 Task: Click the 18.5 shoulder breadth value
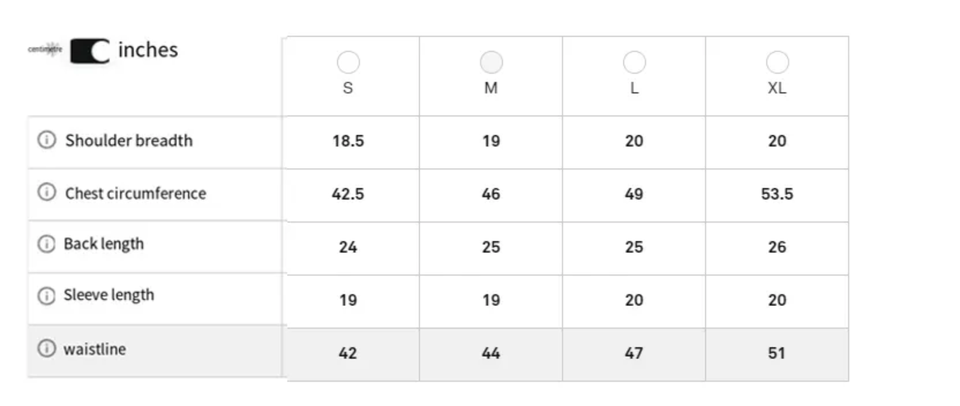[348, 141]
